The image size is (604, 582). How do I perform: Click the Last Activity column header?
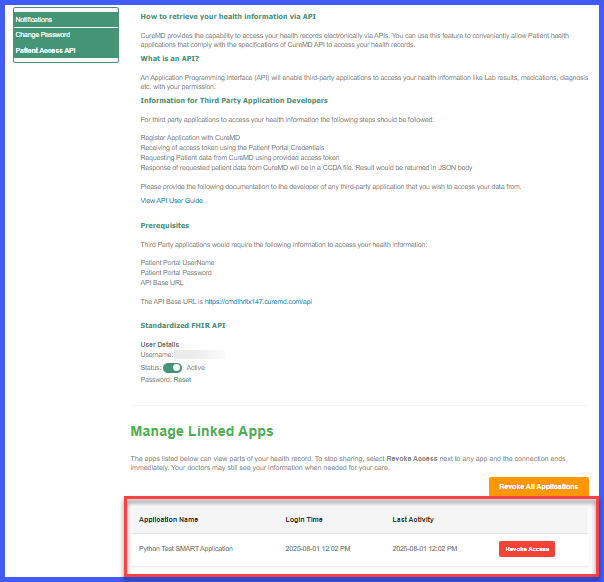click(413, 520)
